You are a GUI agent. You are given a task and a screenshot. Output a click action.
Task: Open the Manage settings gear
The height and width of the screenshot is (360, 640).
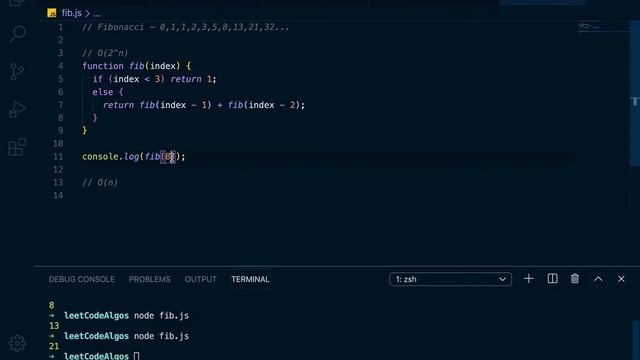17,343
